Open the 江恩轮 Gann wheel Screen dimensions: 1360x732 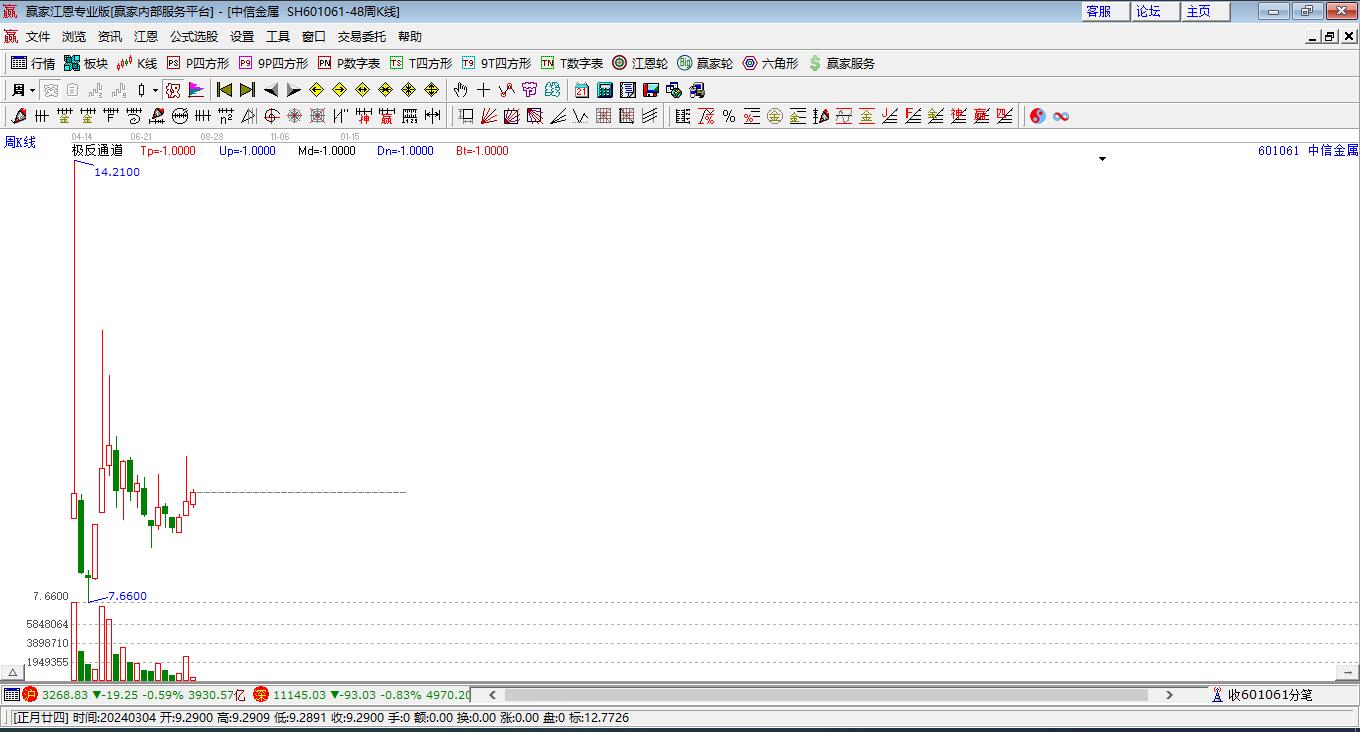coord(640,63)
